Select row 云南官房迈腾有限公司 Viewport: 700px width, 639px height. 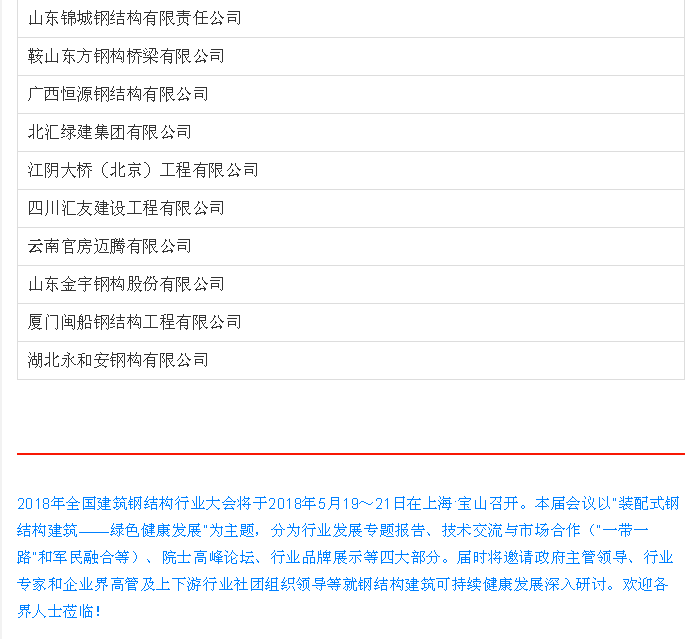[x=350, y=246]
